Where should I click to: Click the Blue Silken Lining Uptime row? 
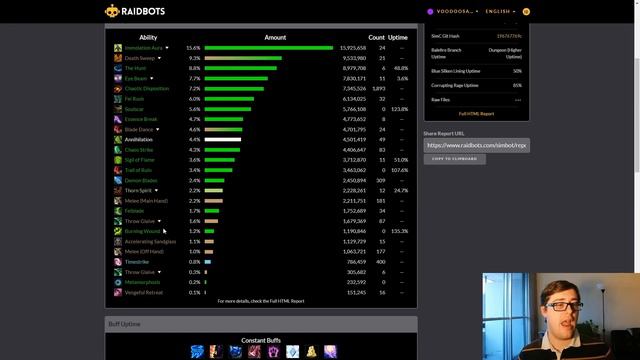(x=476, y=71)
